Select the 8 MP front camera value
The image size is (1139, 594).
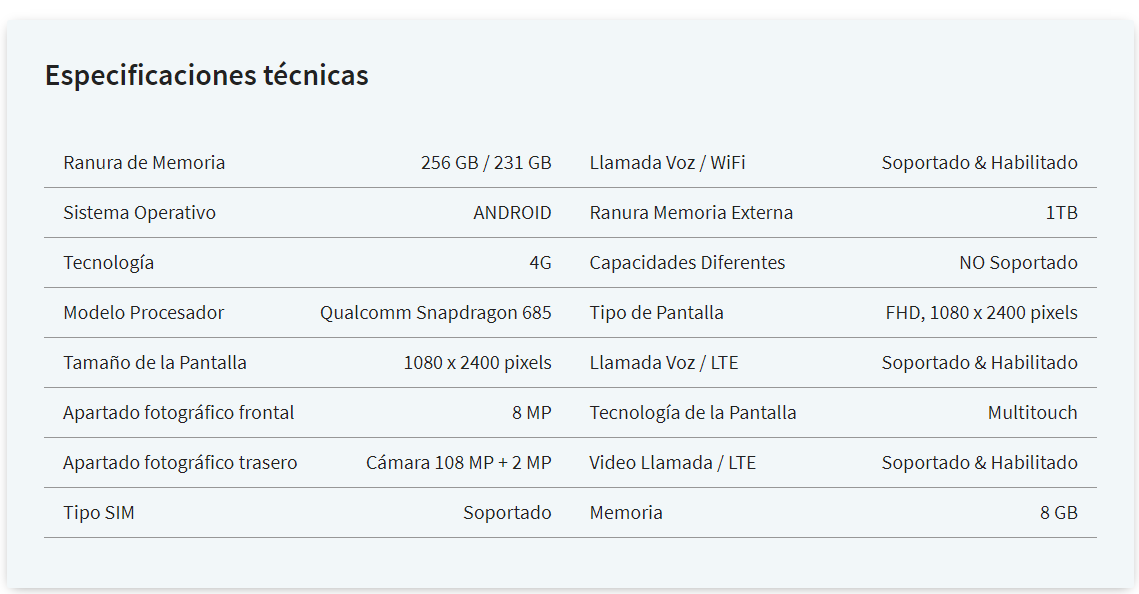531,413
